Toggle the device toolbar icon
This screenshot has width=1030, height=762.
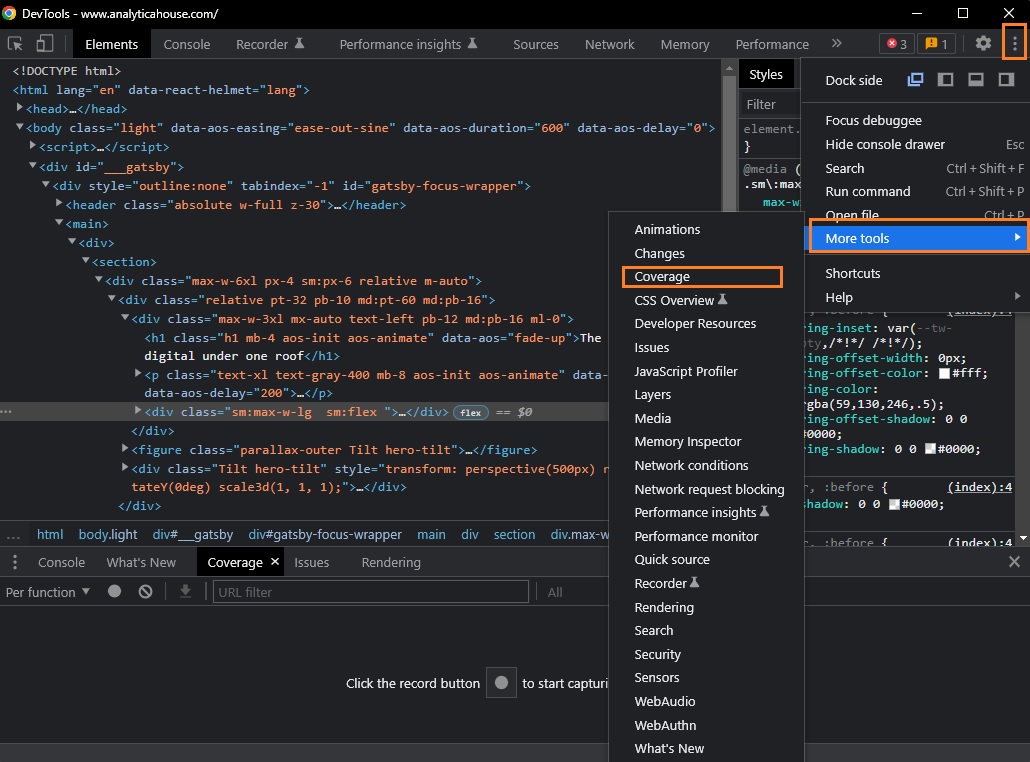tap(44, 44)
